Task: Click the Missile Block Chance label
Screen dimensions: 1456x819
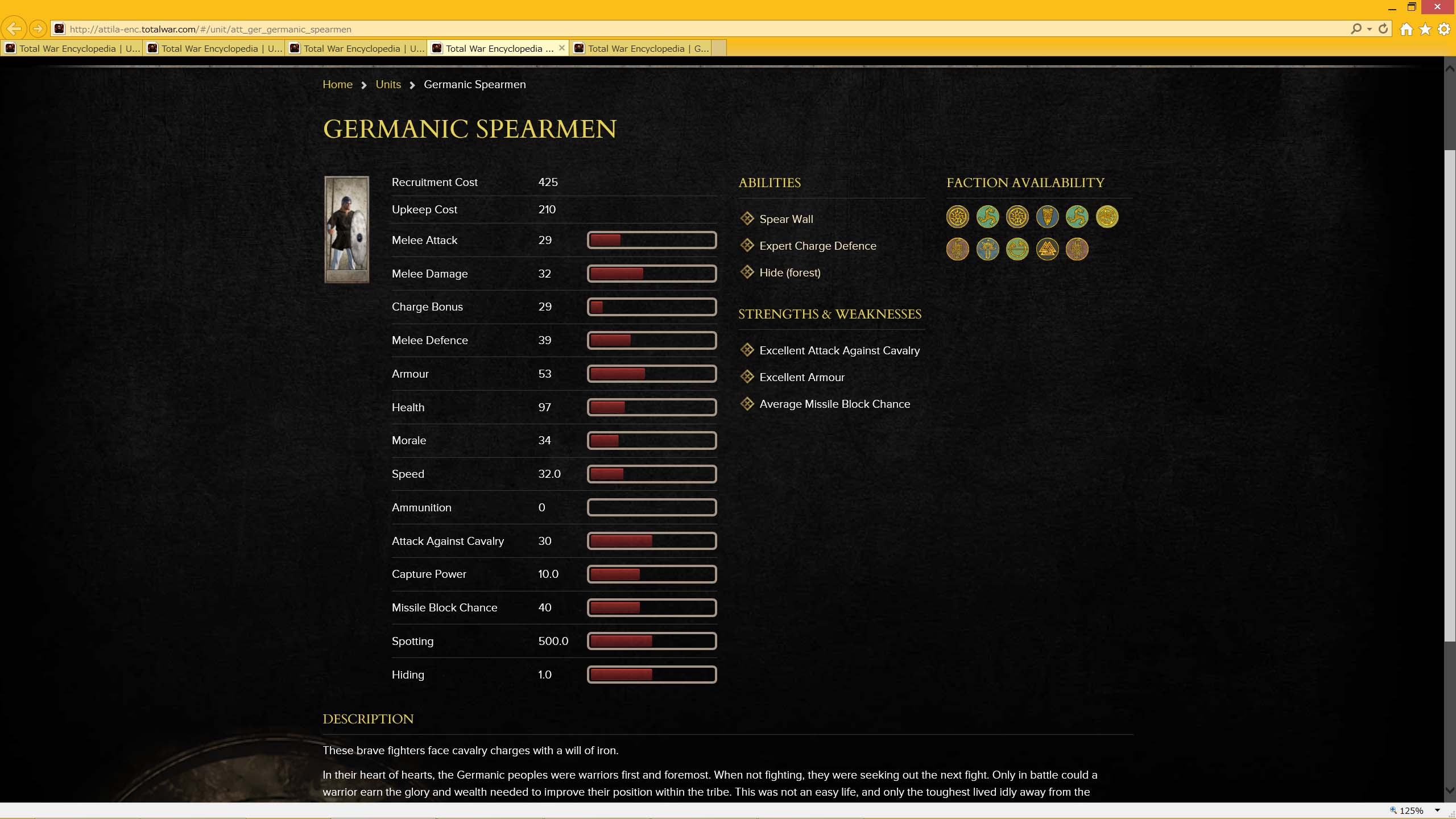Action: pyautogui.click(x=444, y=607)
